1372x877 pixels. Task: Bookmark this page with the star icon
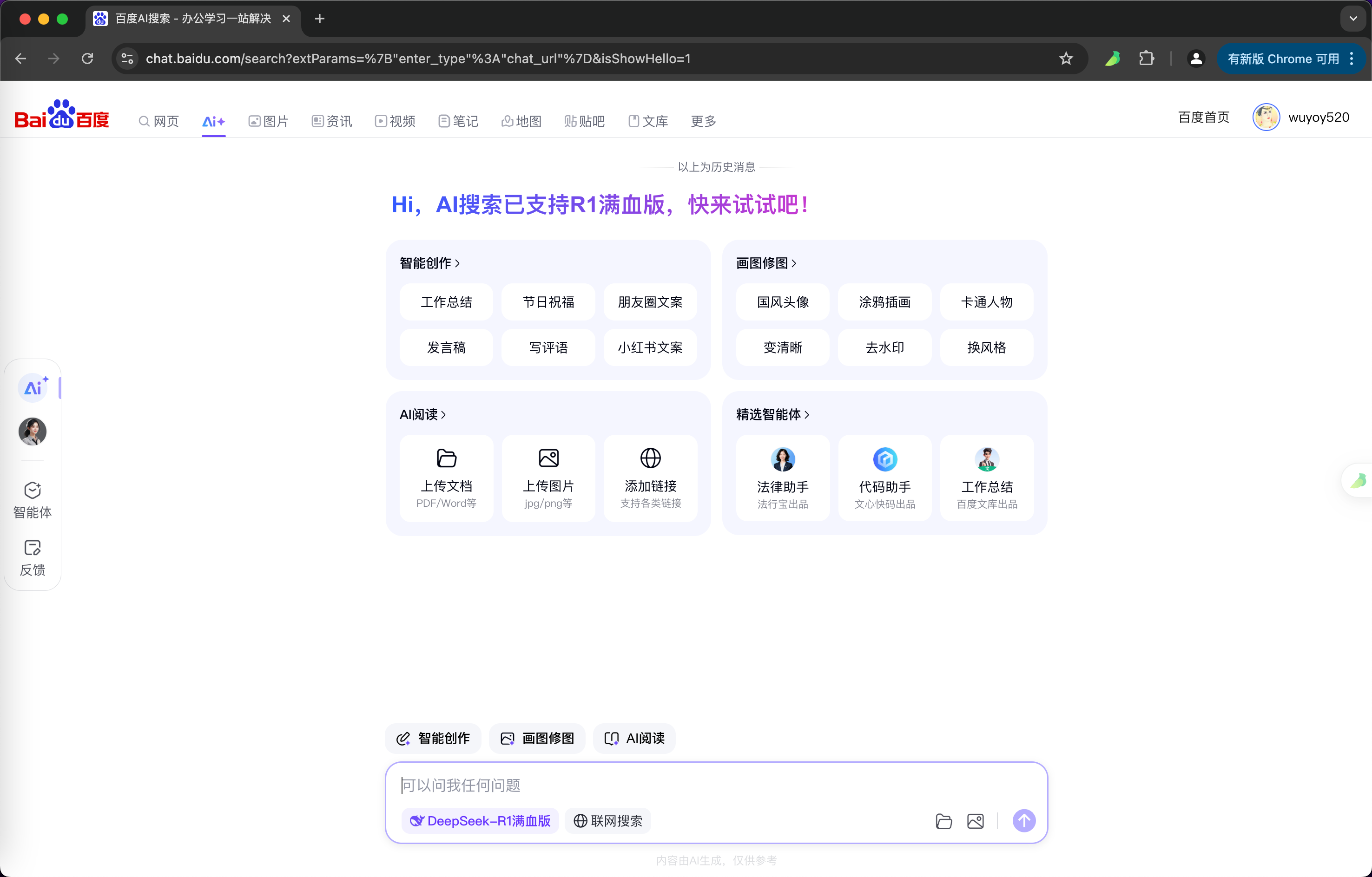pos(1065,59)
